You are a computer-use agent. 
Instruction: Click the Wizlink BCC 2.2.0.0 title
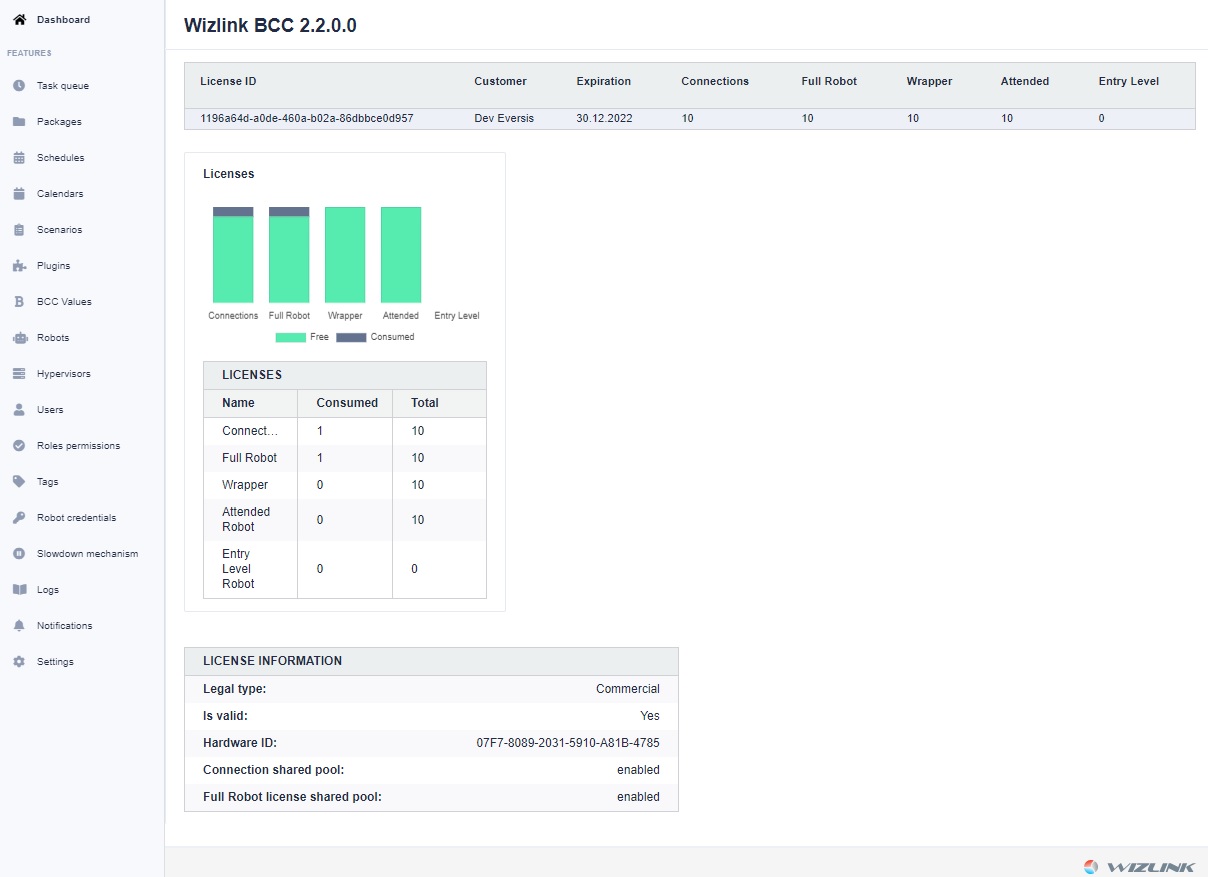(270, 26)
